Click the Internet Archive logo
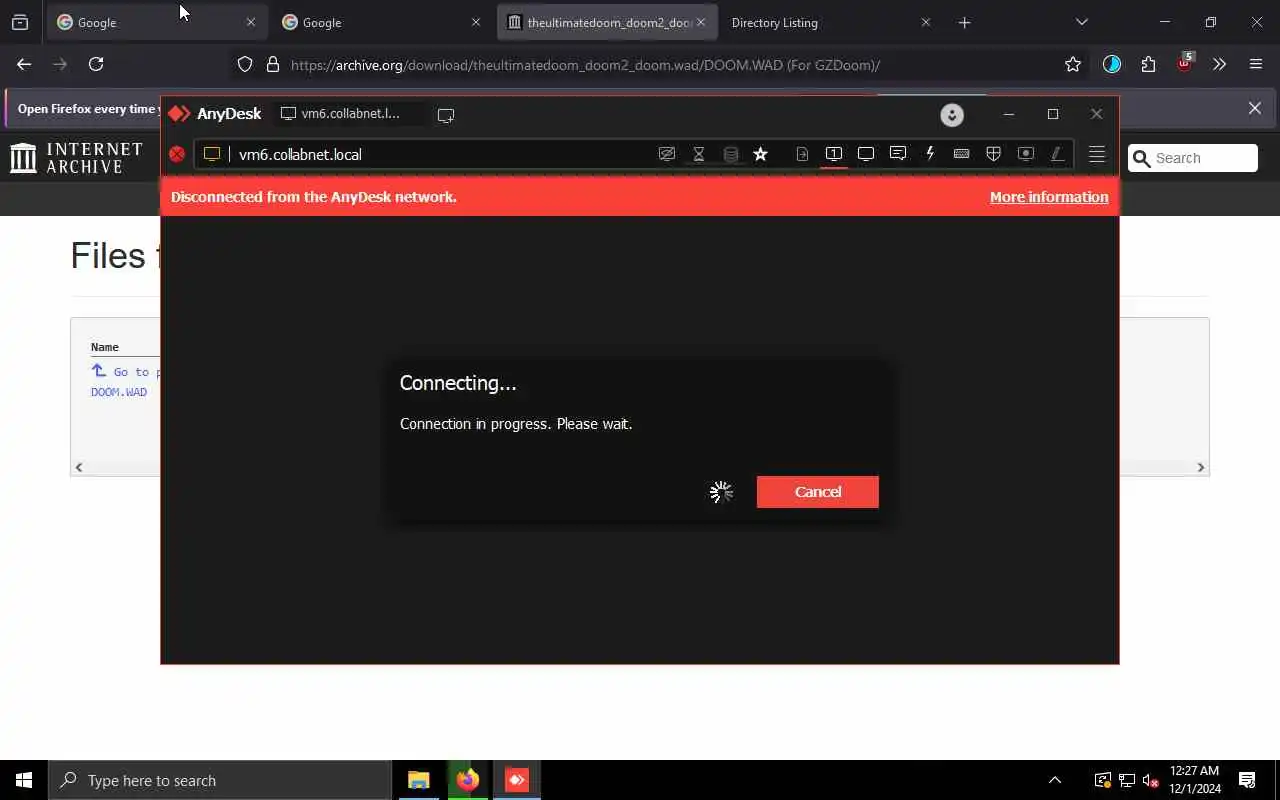 pos(77,157)
